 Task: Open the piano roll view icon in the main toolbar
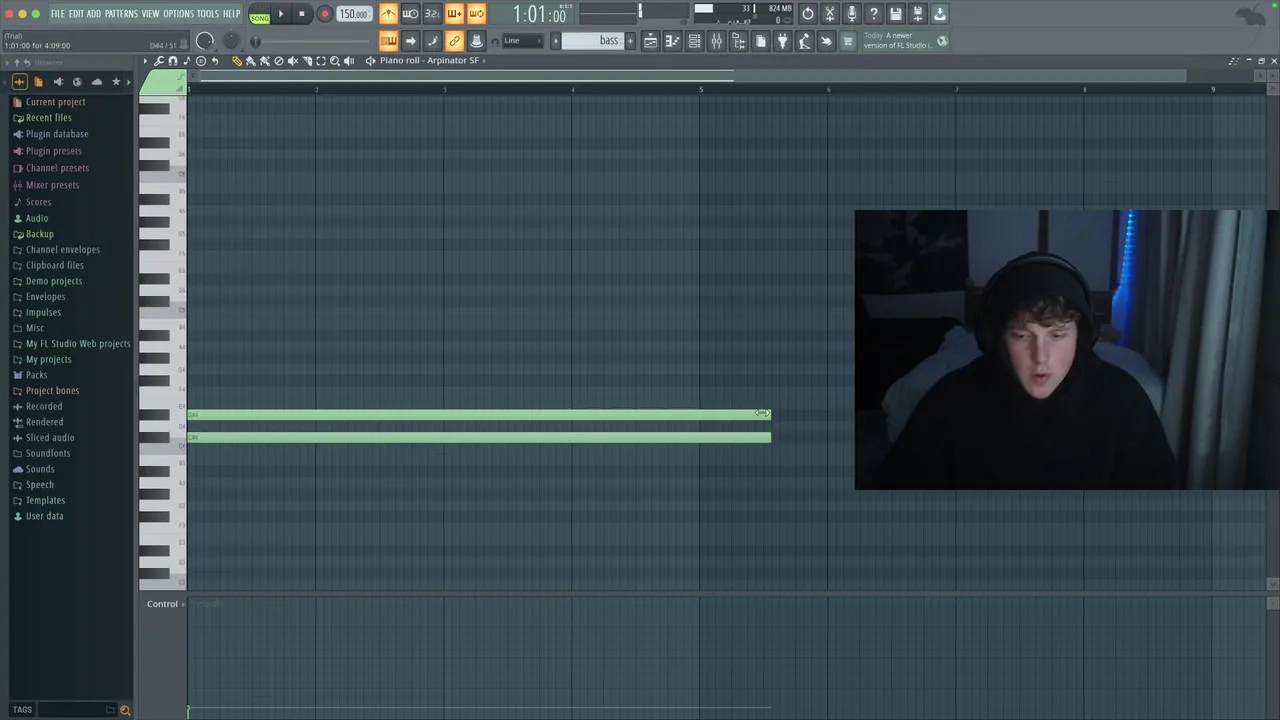pos(672,41)
